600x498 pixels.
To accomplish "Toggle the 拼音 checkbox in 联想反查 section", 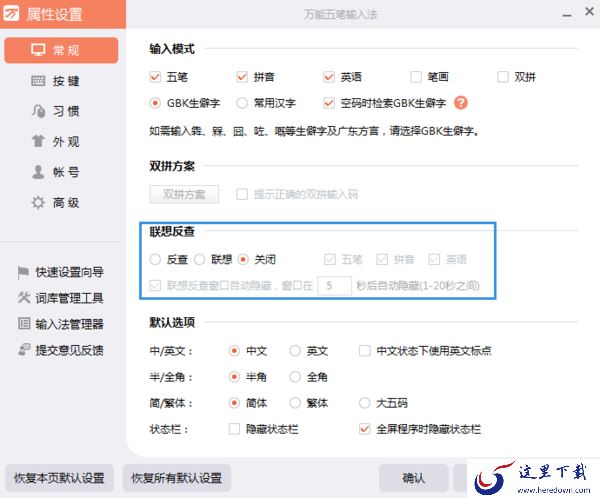I will pyautogui.click(x=382, y=259).
